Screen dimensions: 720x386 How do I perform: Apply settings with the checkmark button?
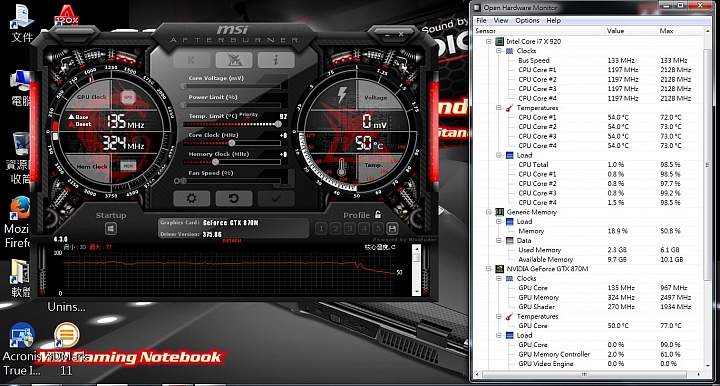click(276, 198)
